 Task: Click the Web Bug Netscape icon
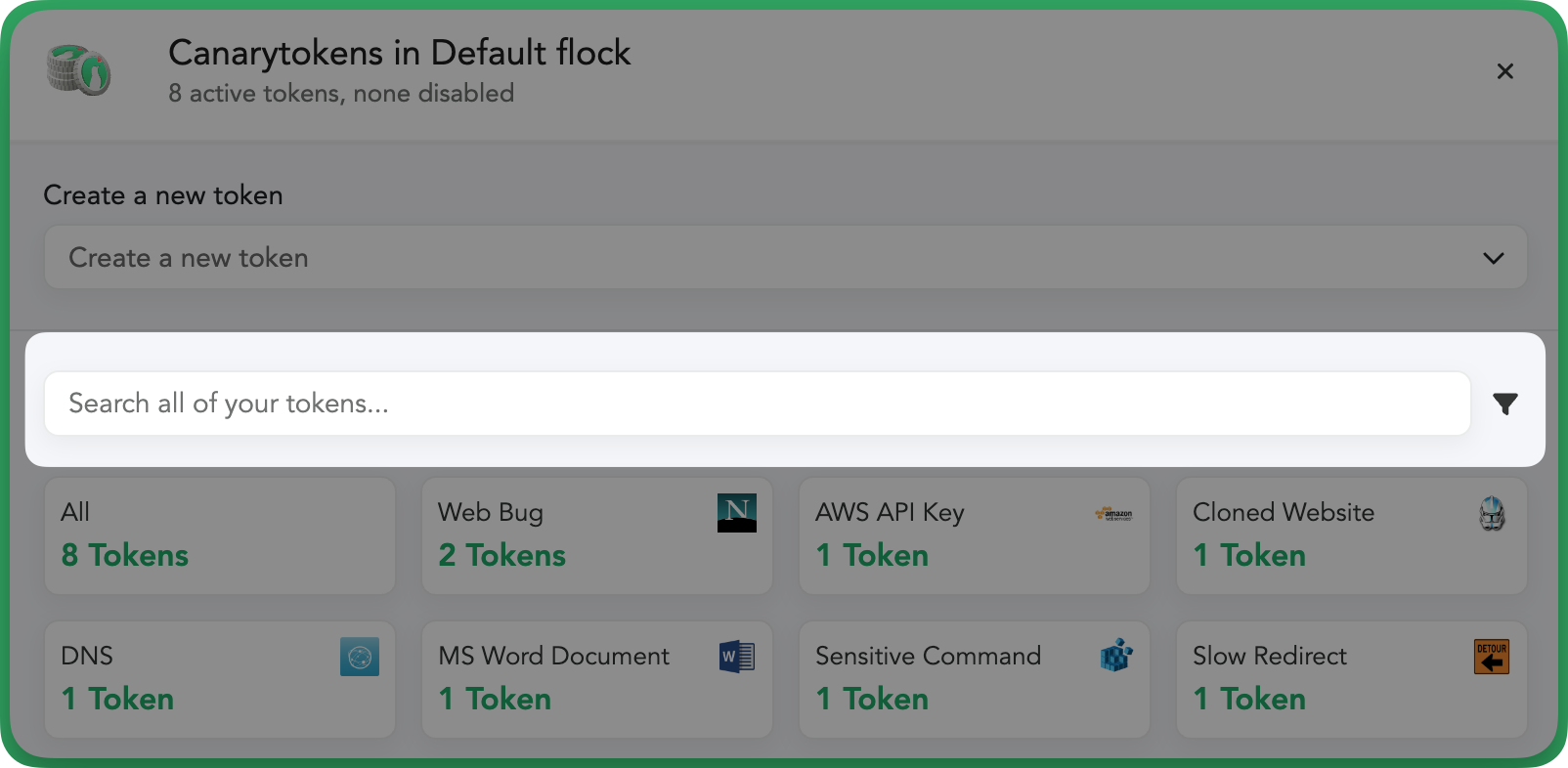coord(737,513)
